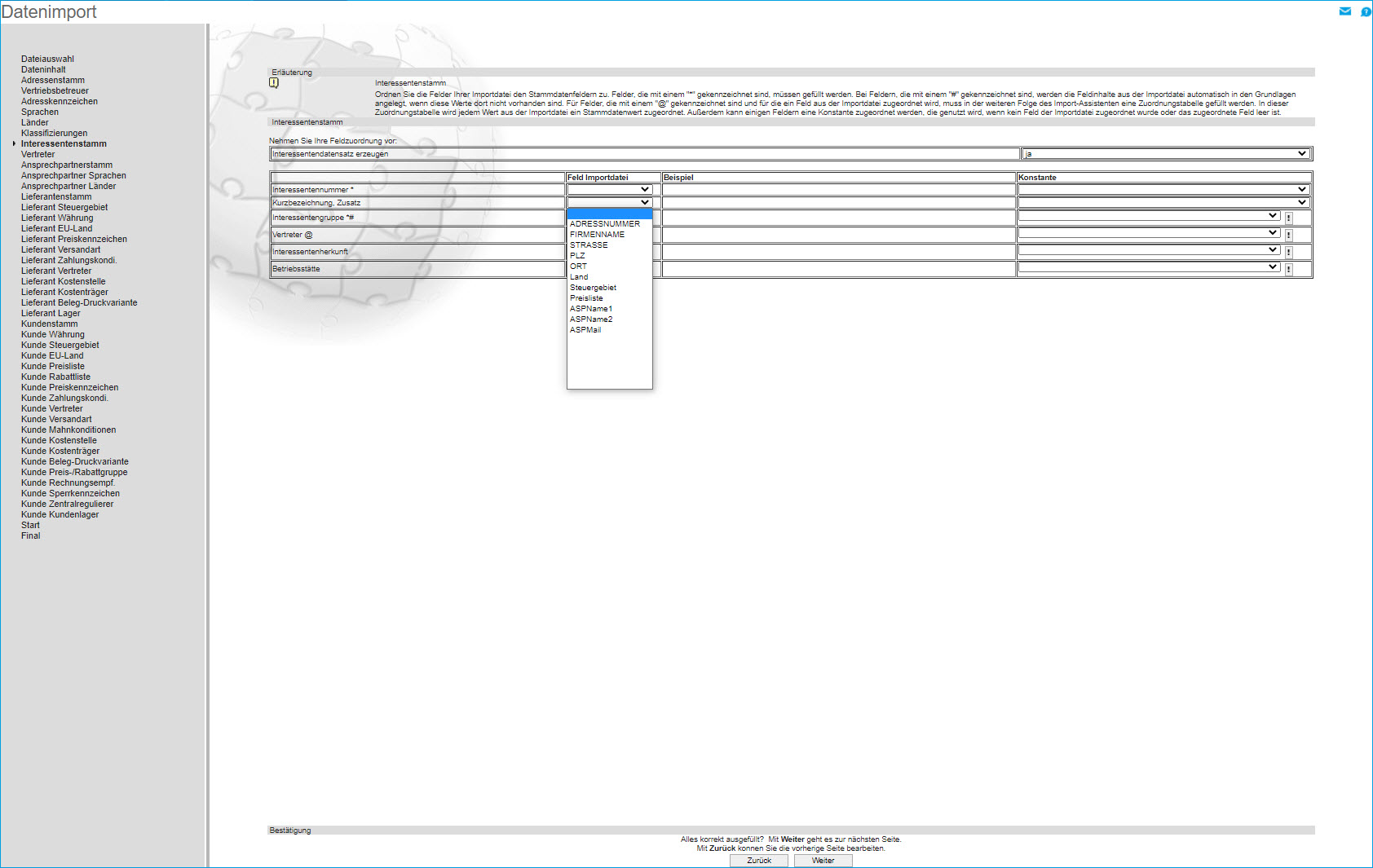Go to Klassifizierungen in sidebar
This screenshot has width=1373, height=868.
[x=54, y=133]
